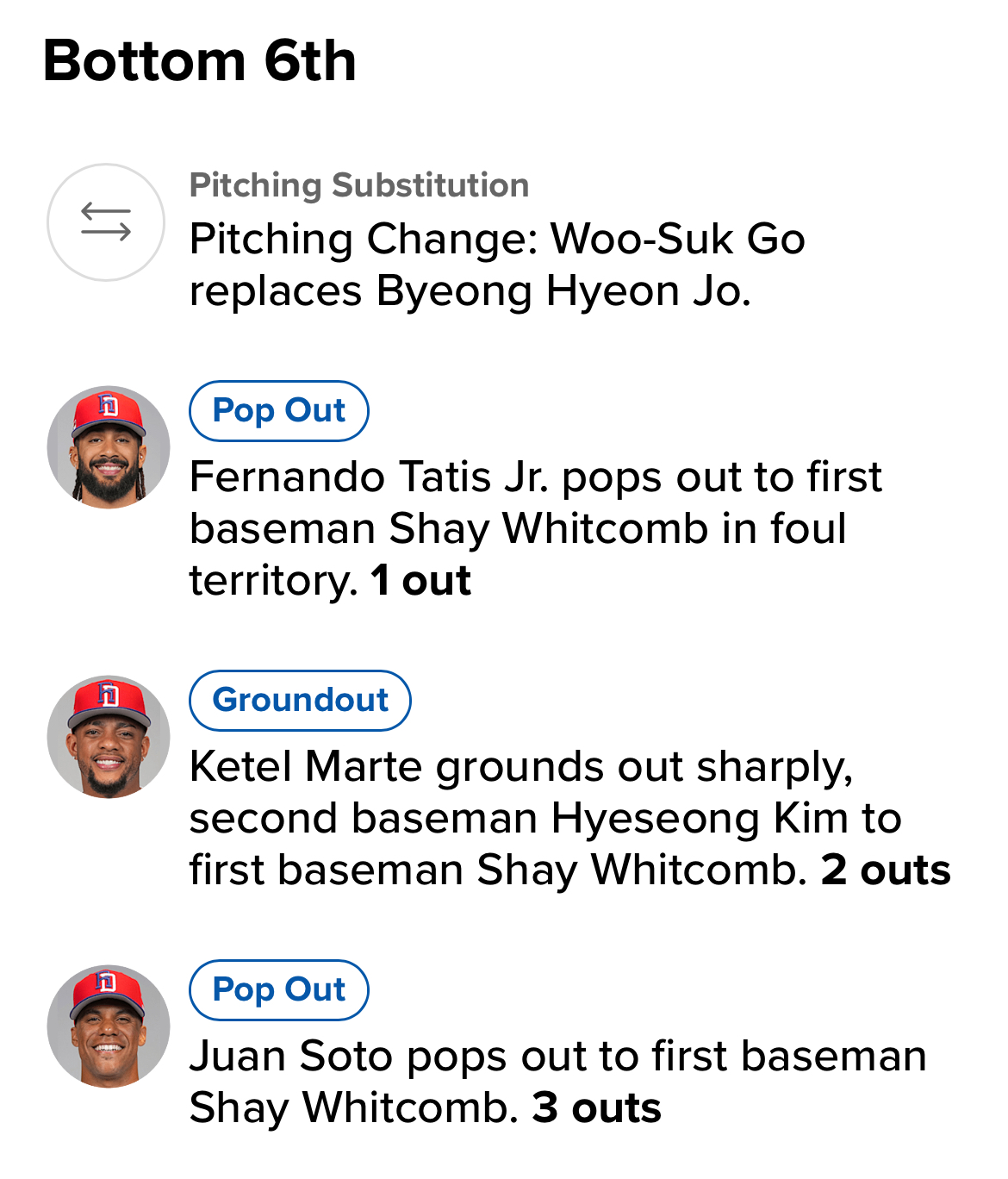This screenshot has width=1008, height=1179.
Task: Select the Juan Soto name text
Action: pyautogui.click(x=290, y=1056)
